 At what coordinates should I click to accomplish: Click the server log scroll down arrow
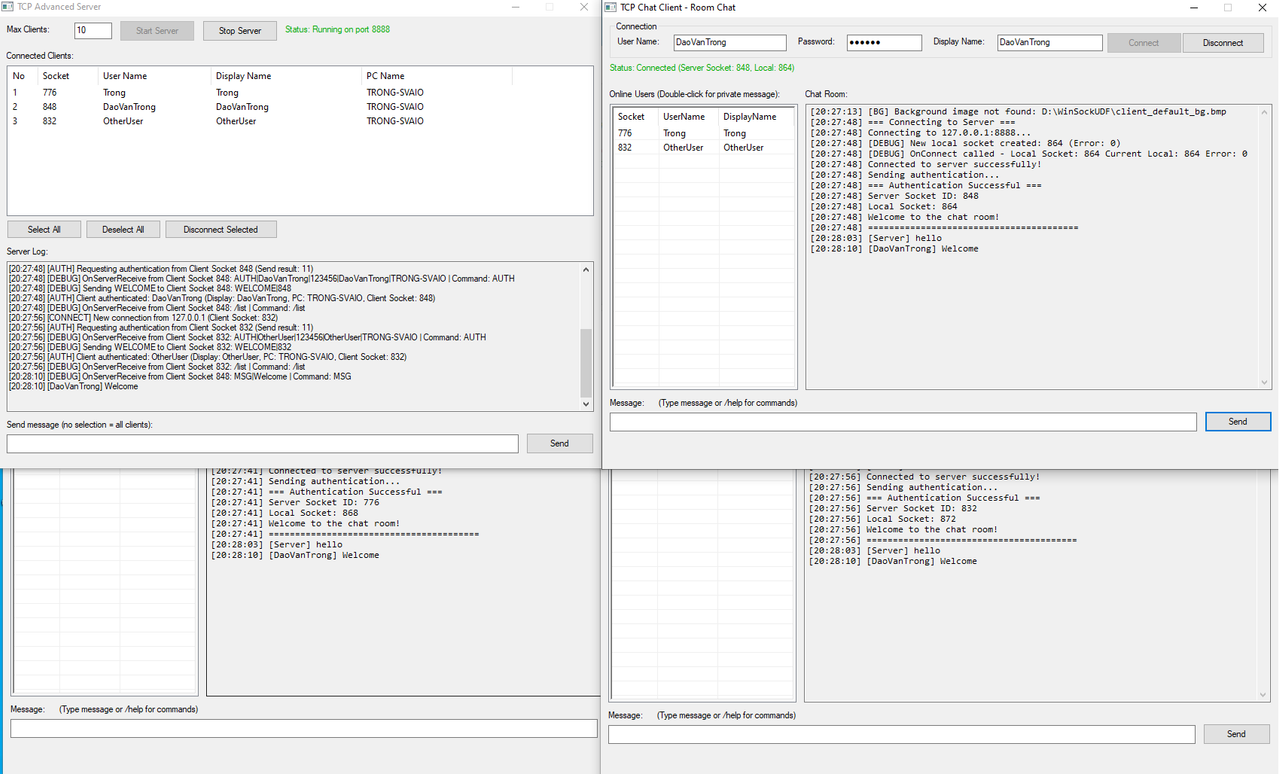coord(587,404)
